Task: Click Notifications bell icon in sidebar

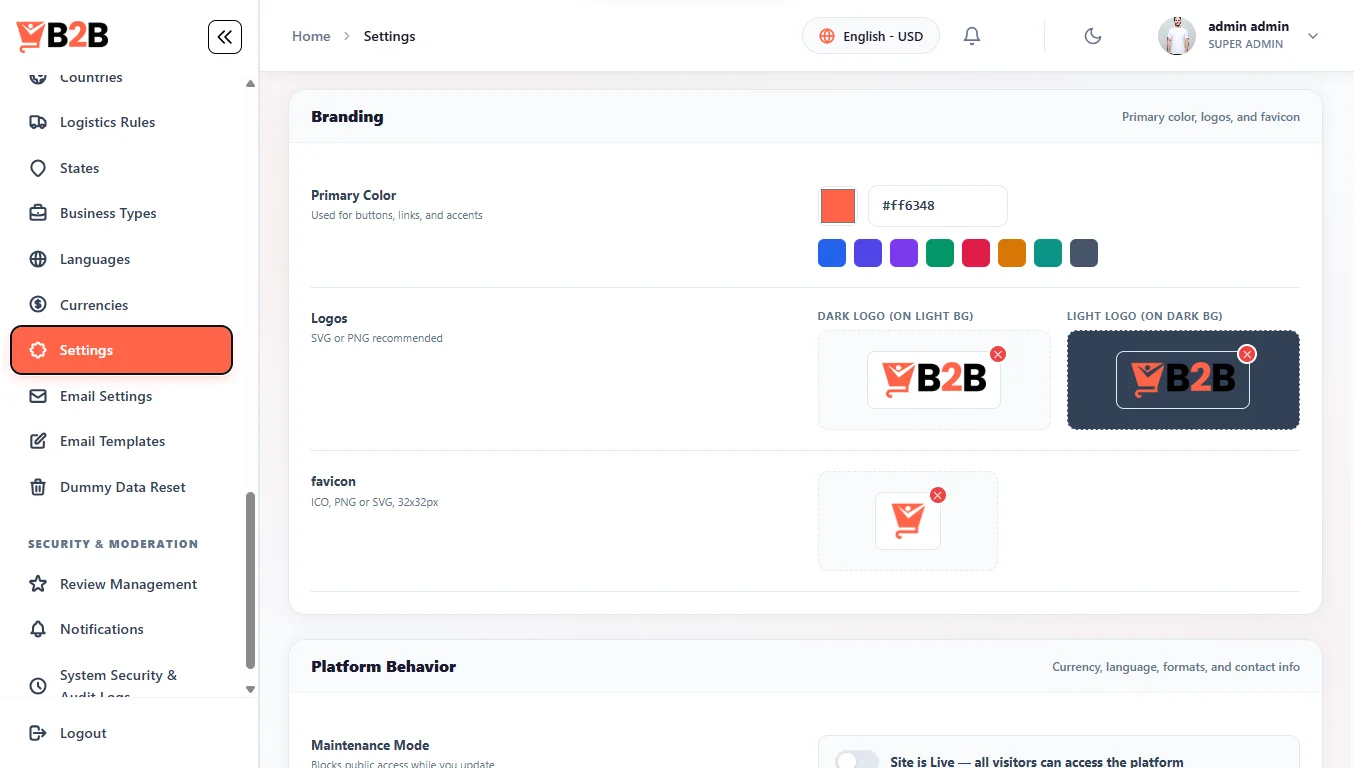Action: 38,629
